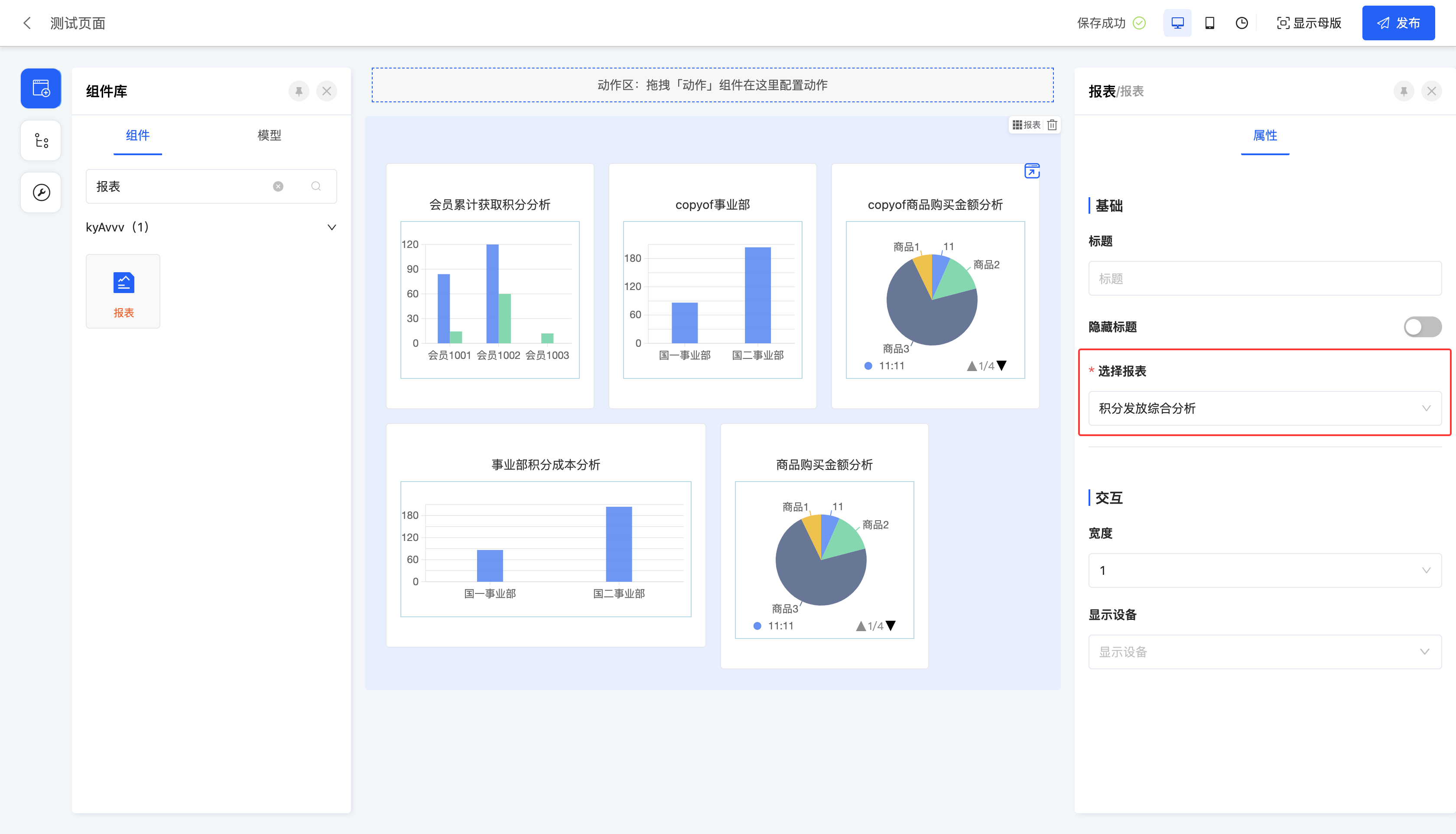
Task: Collapse the kyAvvv (1) group
Action: (x=331, y=228)
